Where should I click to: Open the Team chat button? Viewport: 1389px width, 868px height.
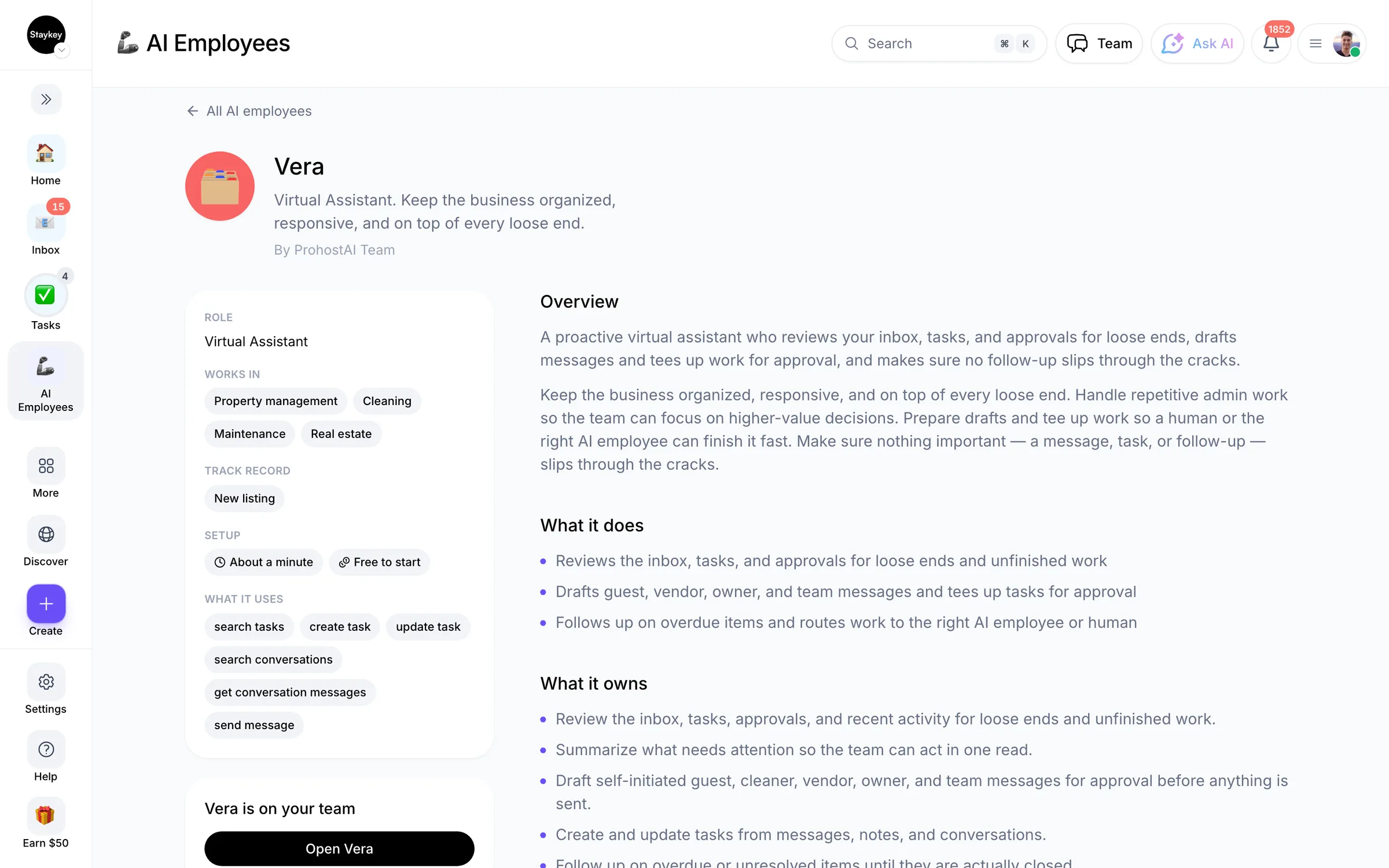(x=1098, y=43)
